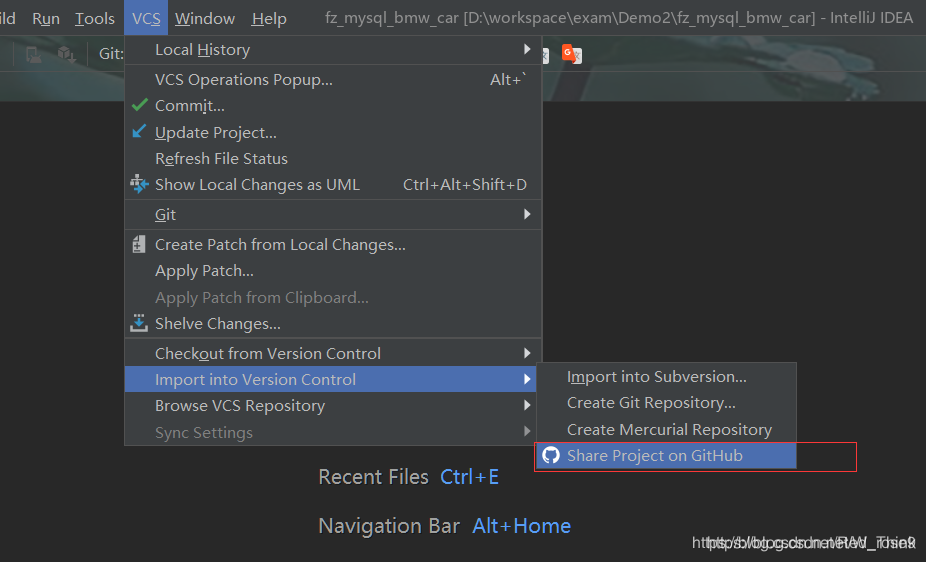Screen dimensions: 926x562
Task: Expand the Git submenu
Action: (333, 215)
